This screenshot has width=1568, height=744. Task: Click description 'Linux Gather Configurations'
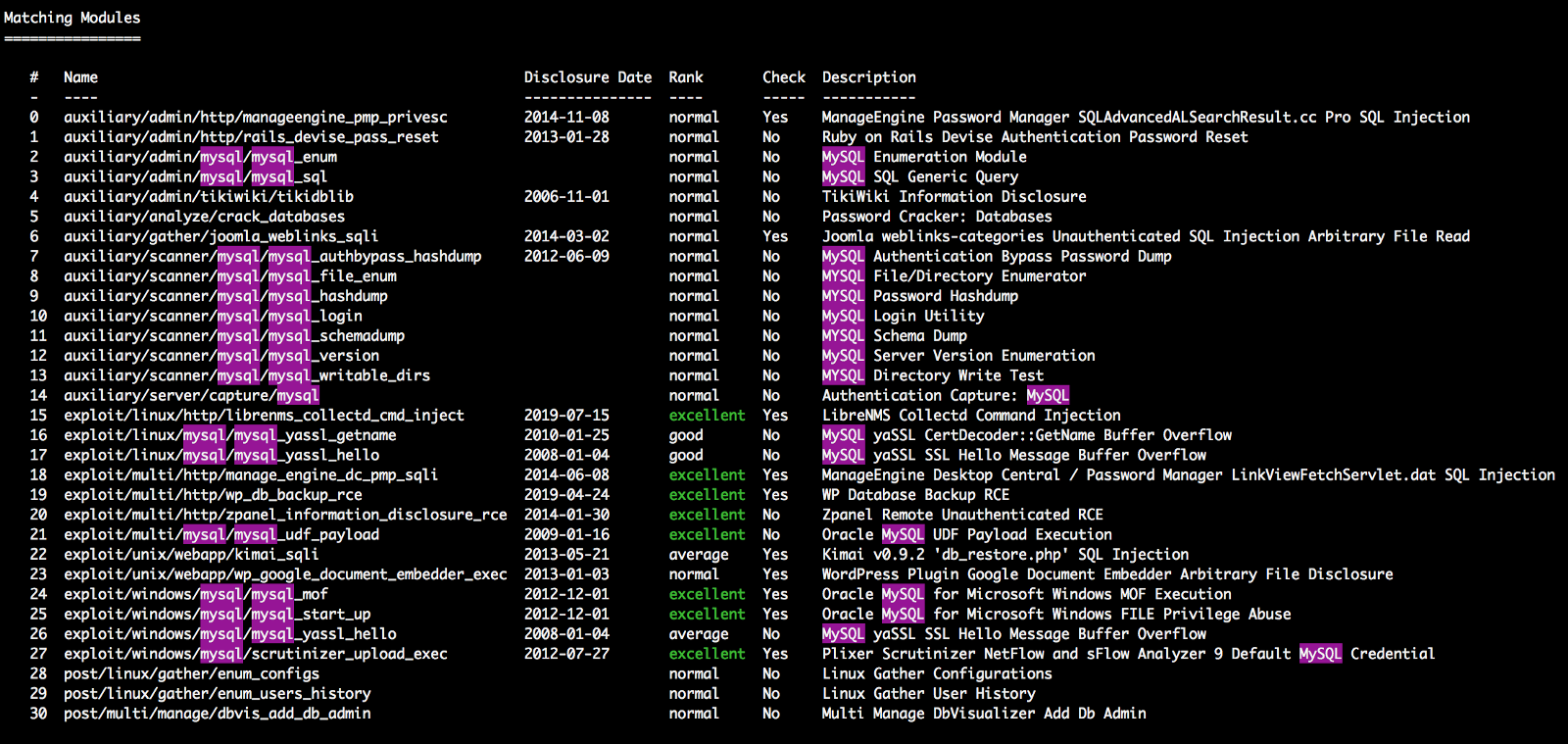pos(937,674)
